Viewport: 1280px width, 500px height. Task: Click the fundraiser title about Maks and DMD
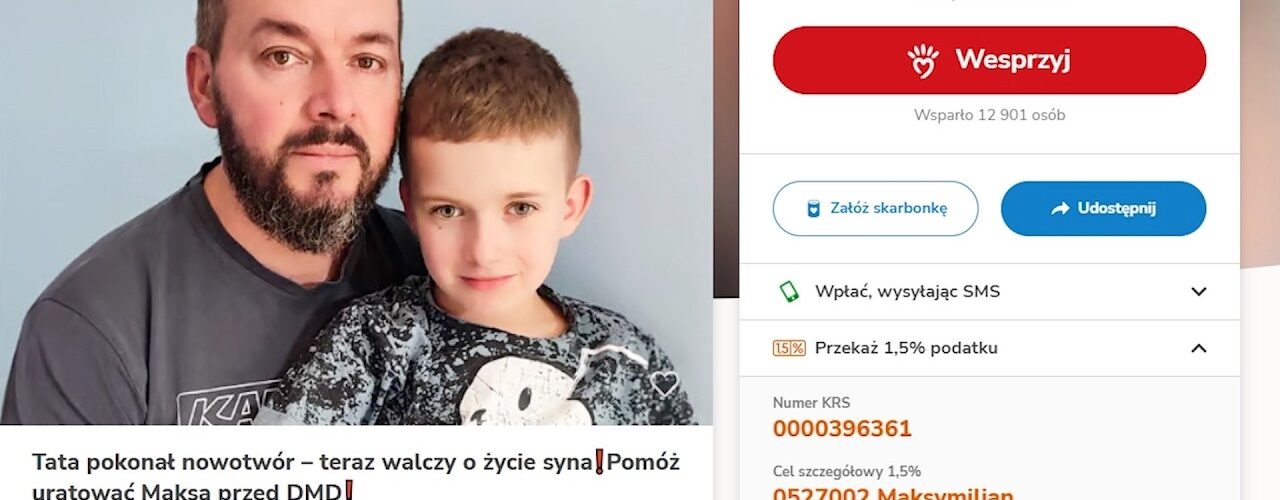356,477
